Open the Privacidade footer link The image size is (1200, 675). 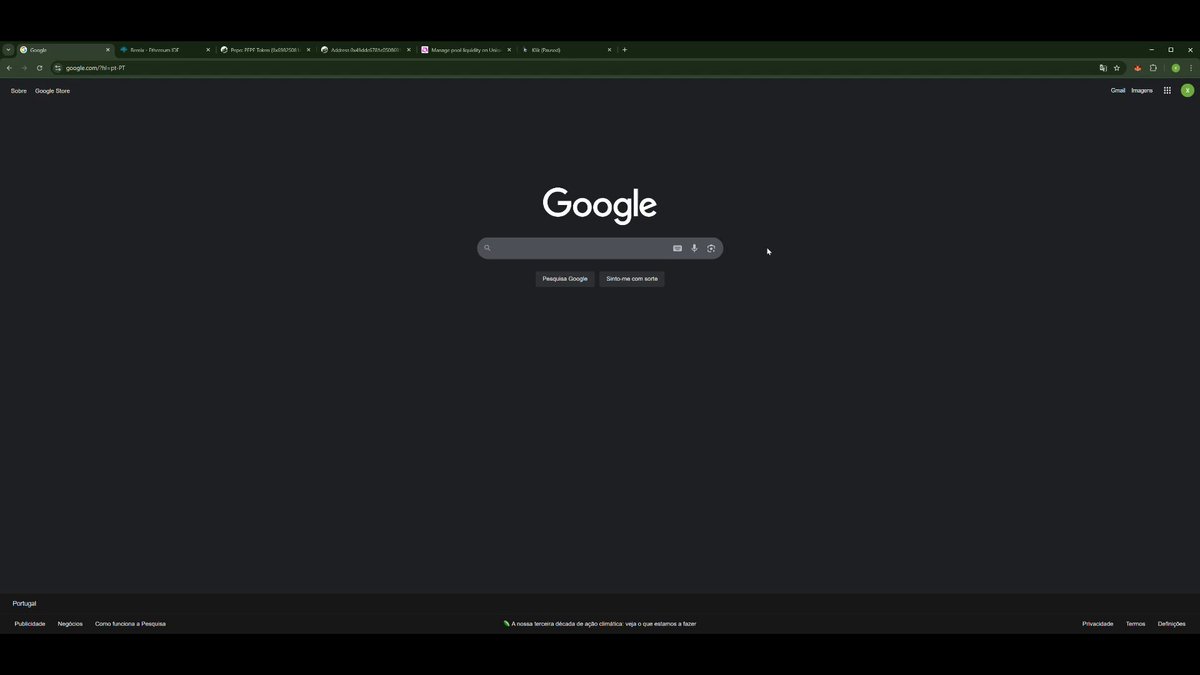tap(1097, 624)
